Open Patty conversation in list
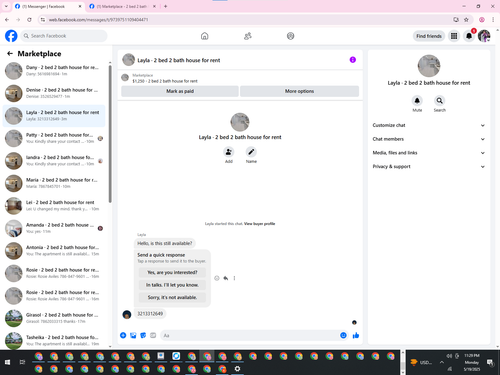Image resolution: width=500 pixels, height=375 pixels. point(54,138)
